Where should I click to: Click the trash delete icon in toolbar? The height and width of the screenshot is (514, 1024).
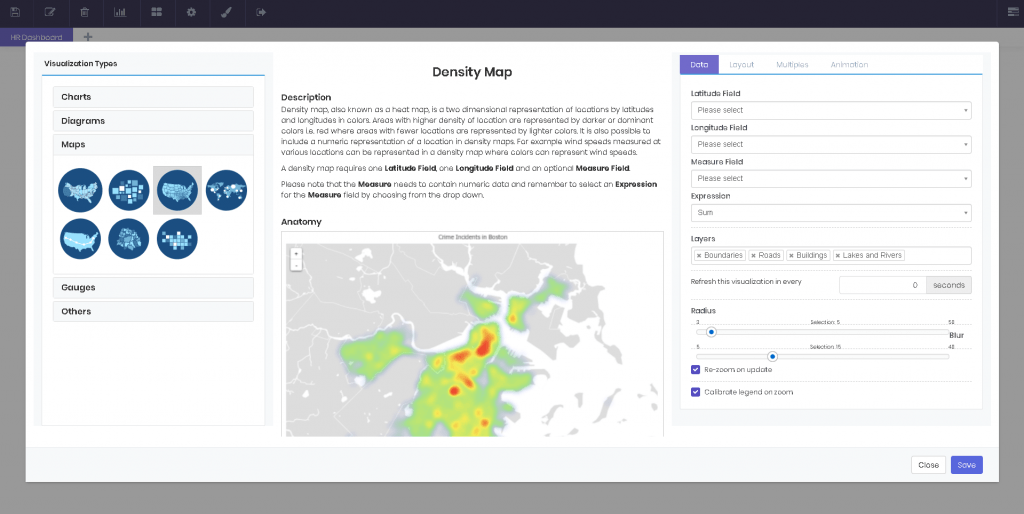click(85, 13)
